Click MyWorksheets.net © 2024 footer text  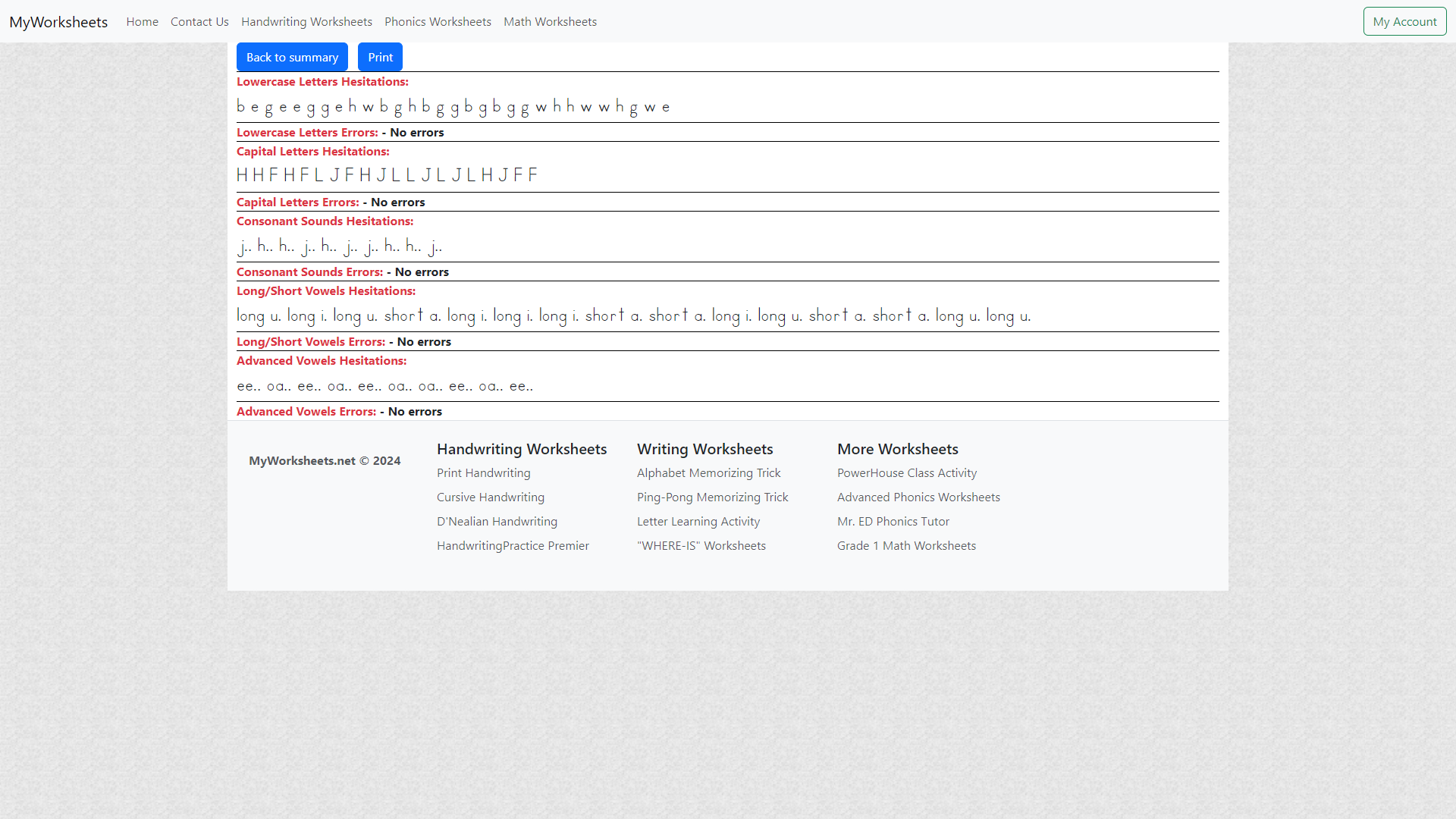click(325, 461)
